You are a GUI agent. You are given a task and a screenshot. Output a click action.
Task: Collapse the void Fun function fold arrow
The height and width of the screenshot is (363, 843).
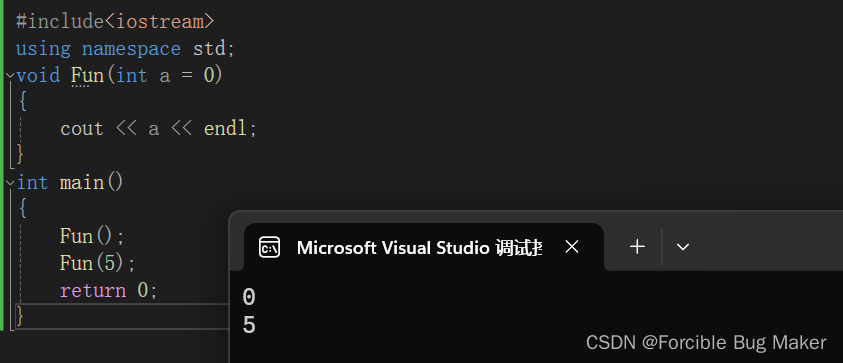pyautogui.click(x=10, y=76)
